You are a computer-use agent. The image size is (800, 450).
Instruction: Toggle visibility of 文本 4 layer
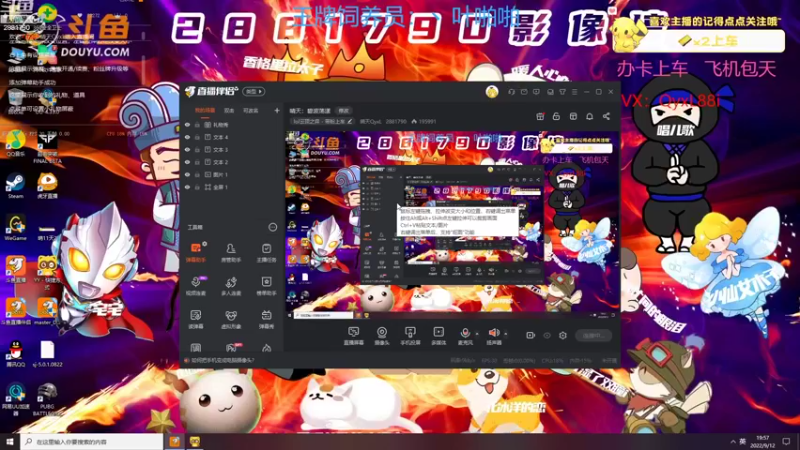(x=188, y=137)
